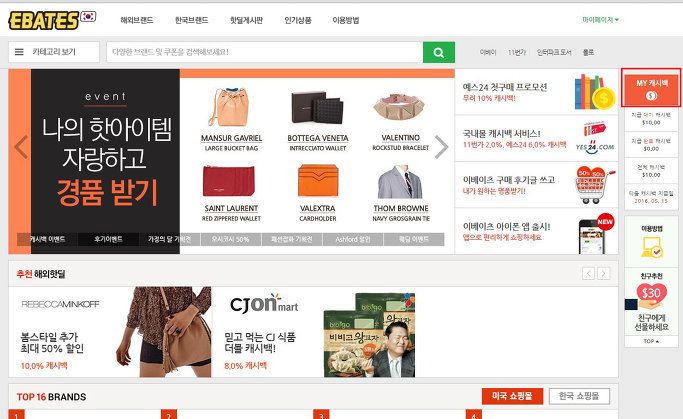Click the event banner 나의 핫아이템 자랑하고
Screen dimensions: 683x419
[x=105, y=161]
